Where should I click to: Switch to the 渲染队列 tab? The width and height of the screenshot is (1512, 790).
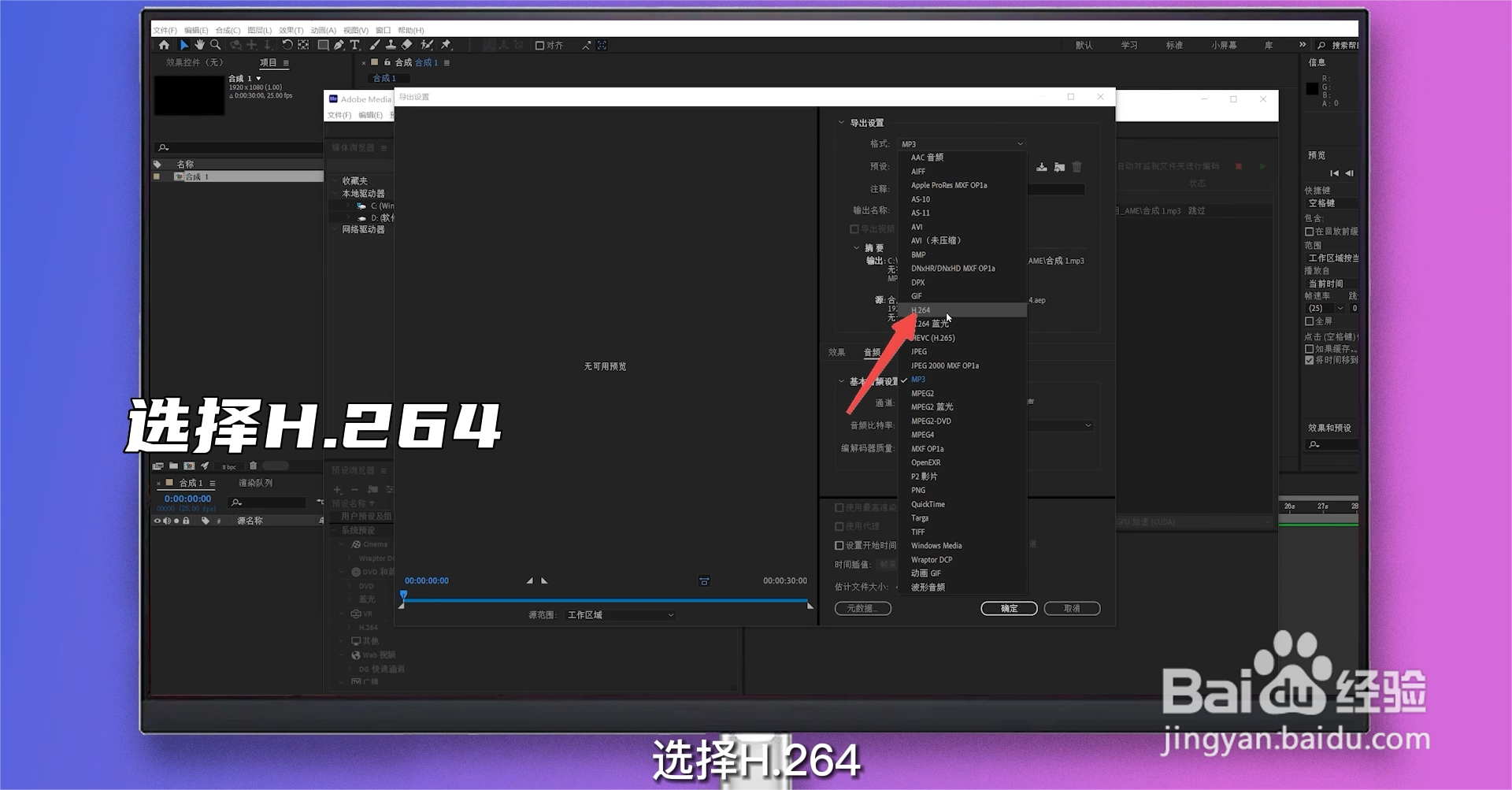(255, 483)
